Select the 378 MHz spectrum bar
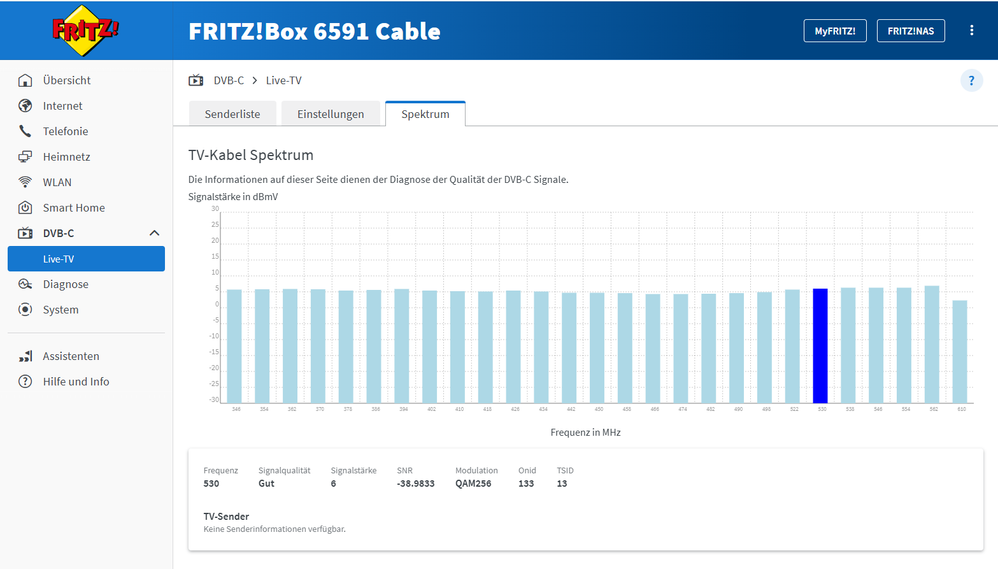 (x=346, y=348)
